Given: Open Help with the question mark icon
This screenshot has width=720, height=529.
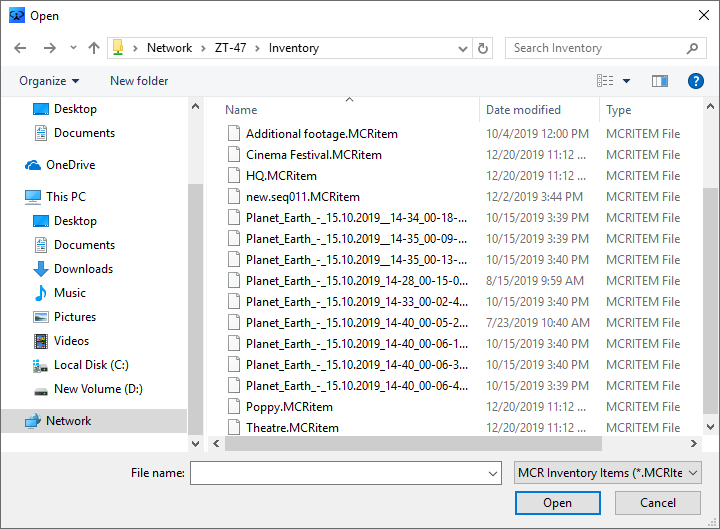Looking at the screenshot, I should (696, 81).
